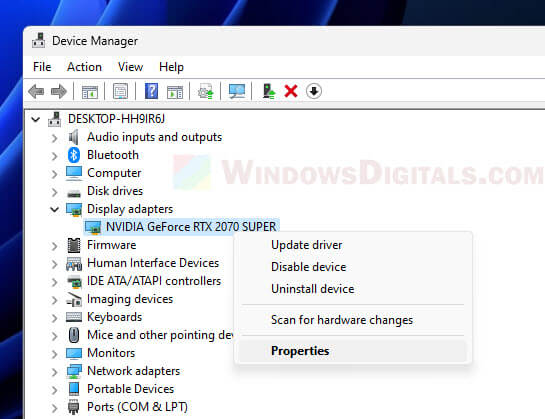Click the Audio inputs and outputs speaker icon
The height and width of the screenshot is (419, 545).
click(x=74, y=137)
